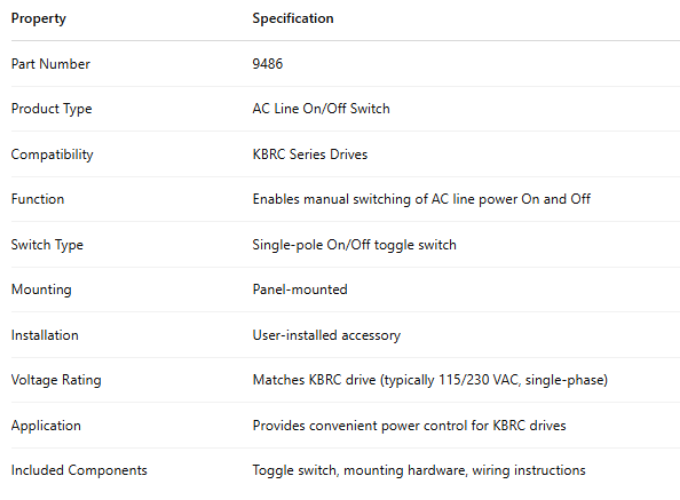Select the Application row label
The width and height of the screenshot is (680, 500).
pos(46,426)
